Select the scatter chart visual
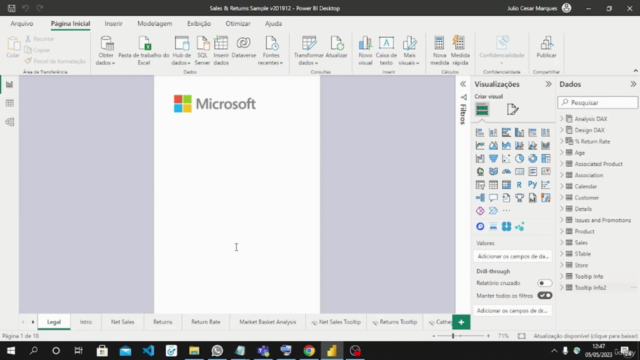Viewport: 640px width, 360px height. [506, 158]
